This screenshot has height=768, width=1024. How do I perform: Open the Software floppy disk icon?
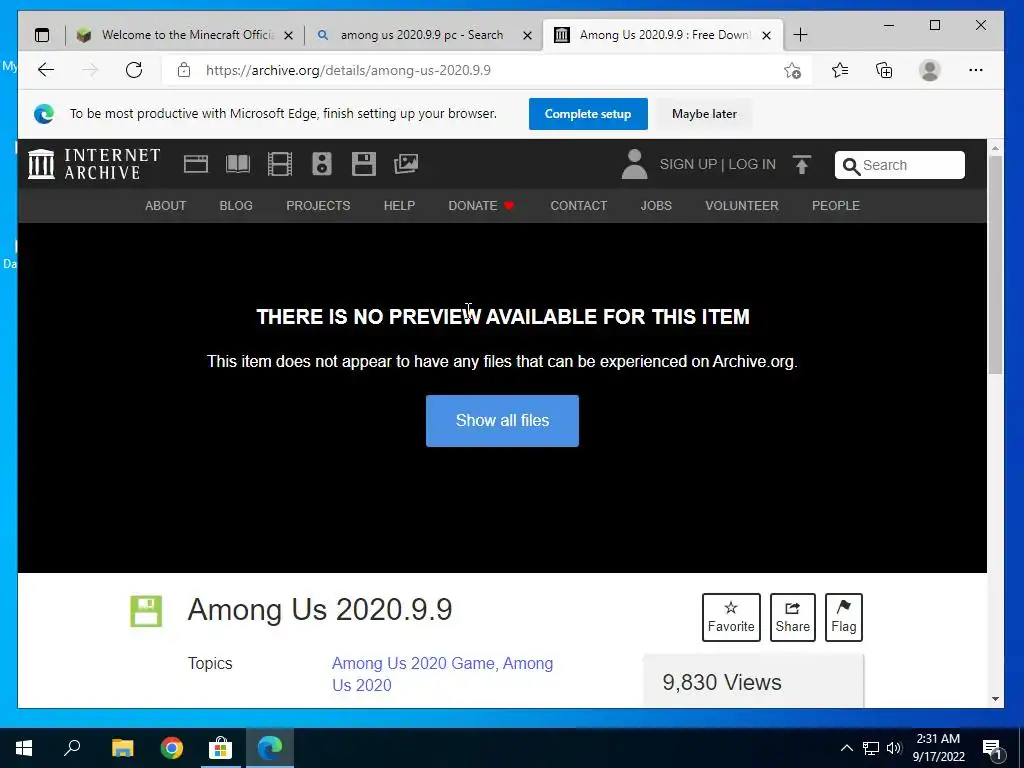364,164
